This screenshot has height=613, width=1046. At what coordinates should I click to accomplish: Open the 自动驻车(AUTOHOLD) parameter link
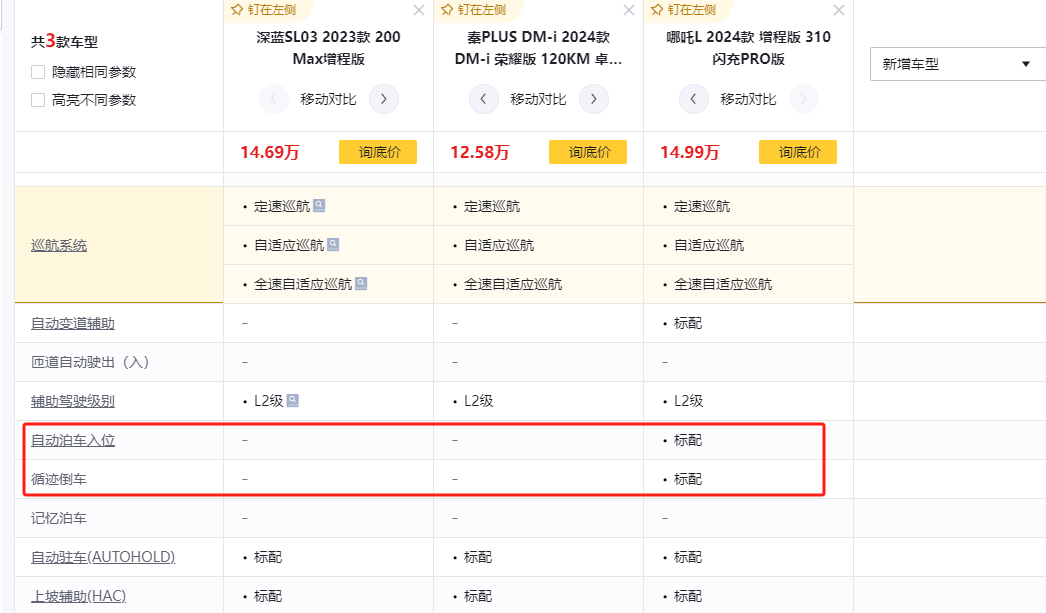click(103, 557)
